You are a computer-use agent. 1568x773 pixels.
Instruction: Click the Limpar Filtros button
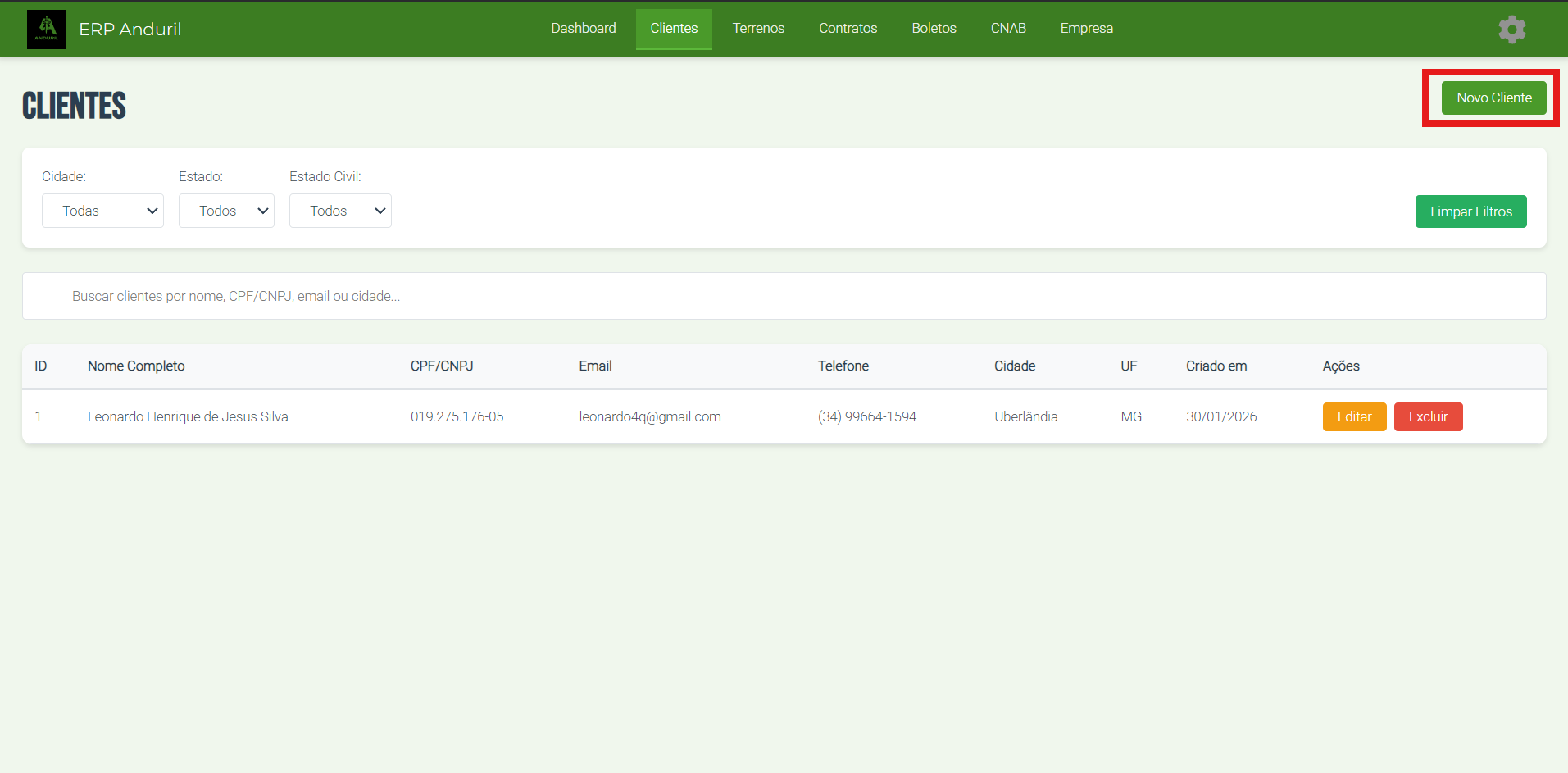tap(1470, 211)
